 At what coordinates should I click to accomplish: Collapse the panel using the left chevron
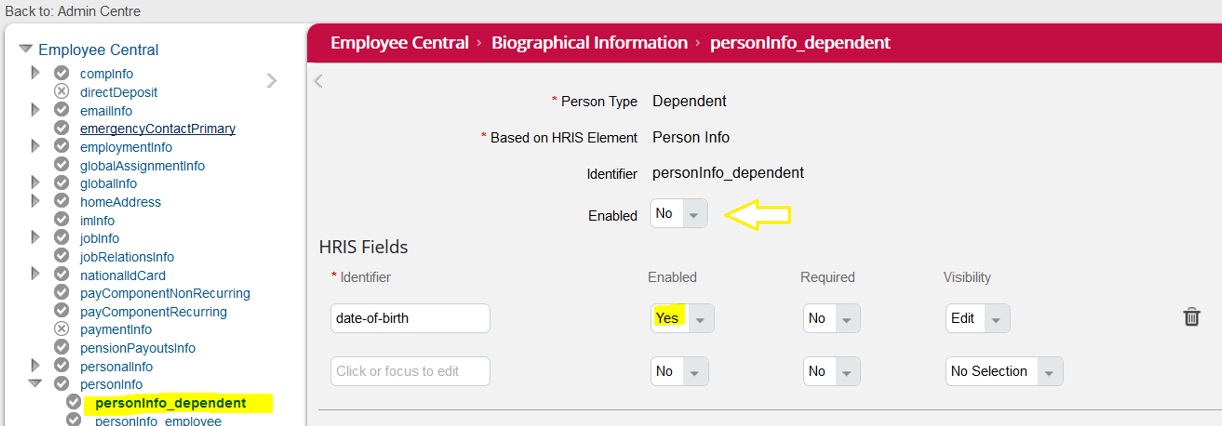tap(318, 81)
